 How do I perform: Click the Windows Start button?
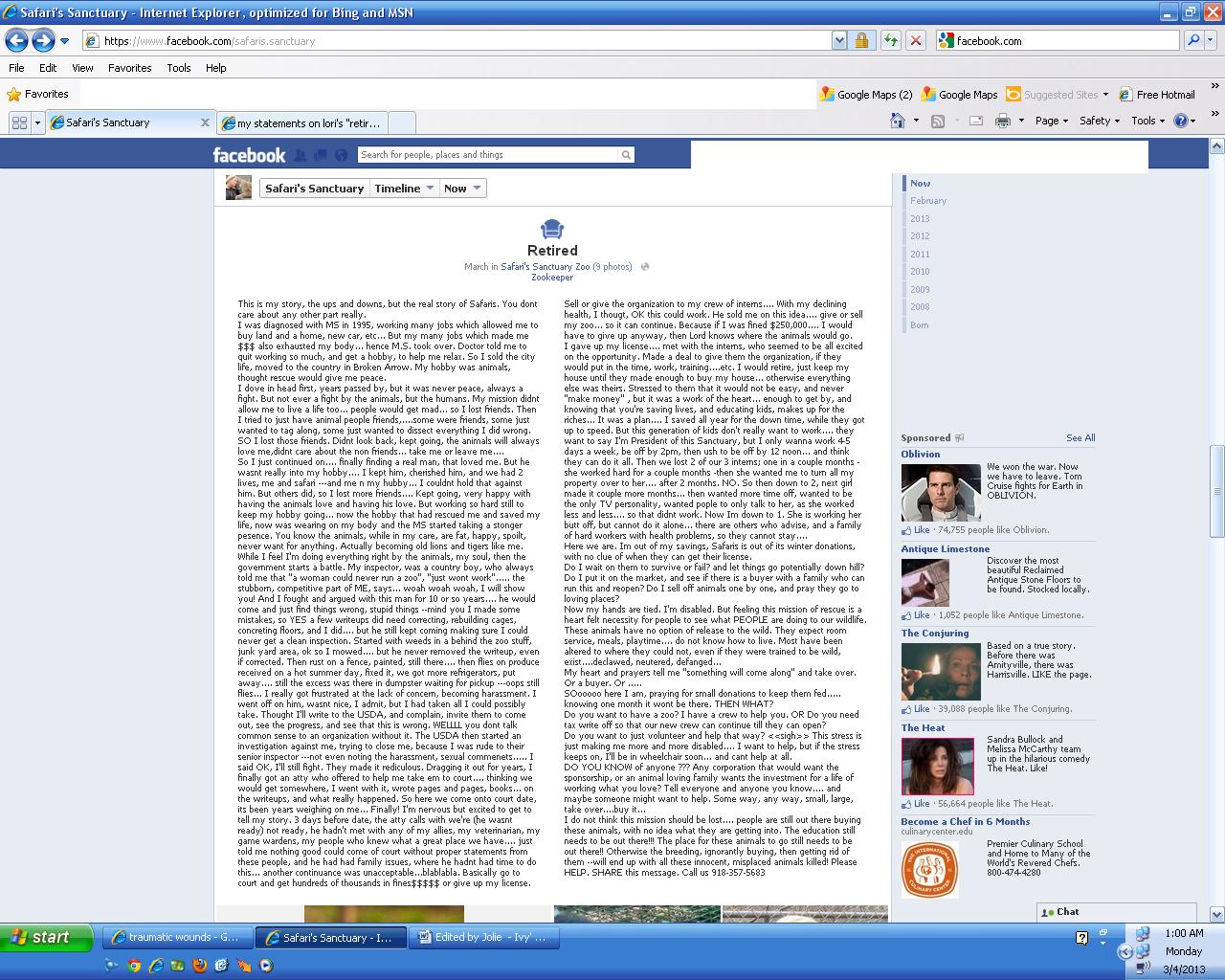click(47, 937)
